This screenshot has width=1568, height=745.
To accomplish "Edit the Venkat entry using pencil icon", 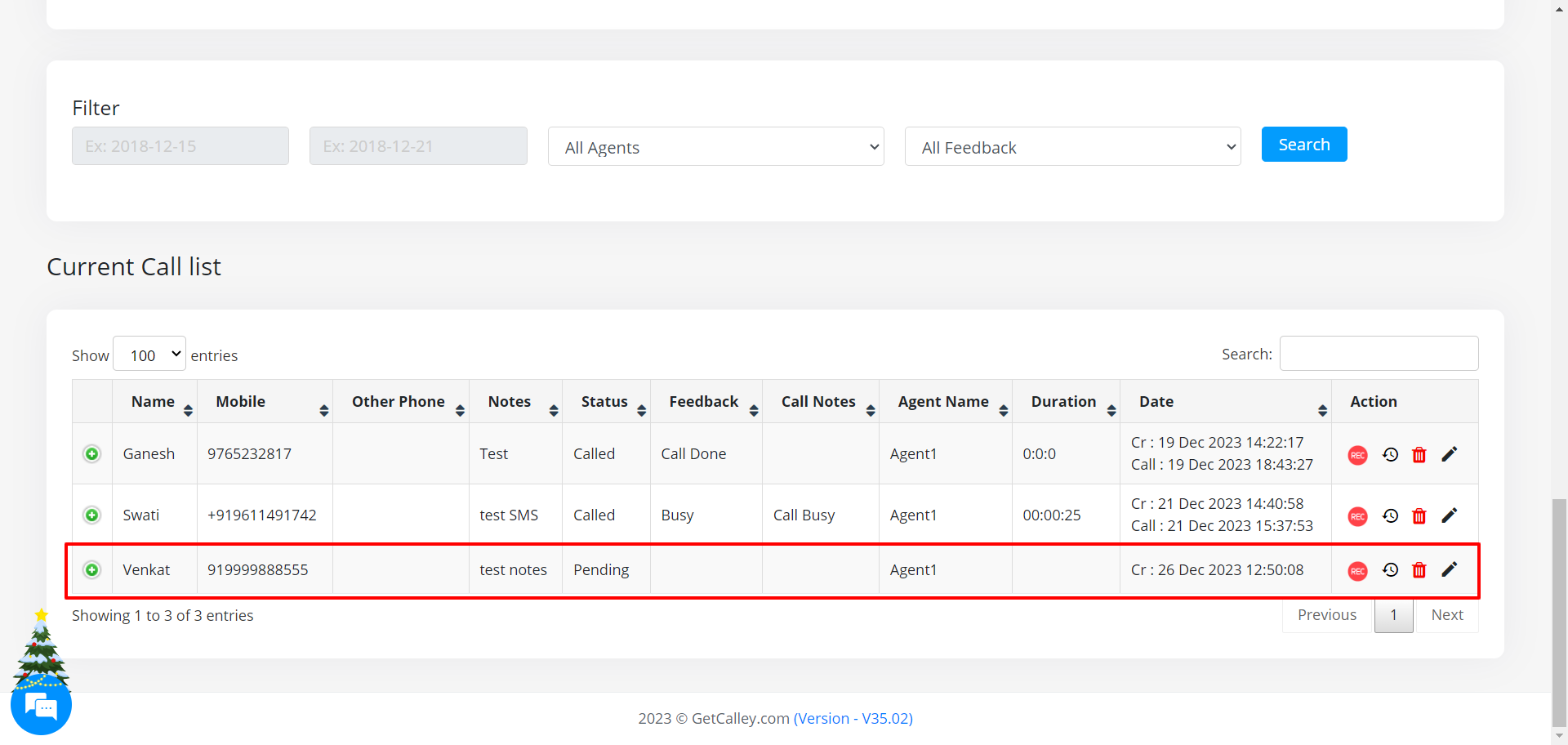I will 1450,569.
